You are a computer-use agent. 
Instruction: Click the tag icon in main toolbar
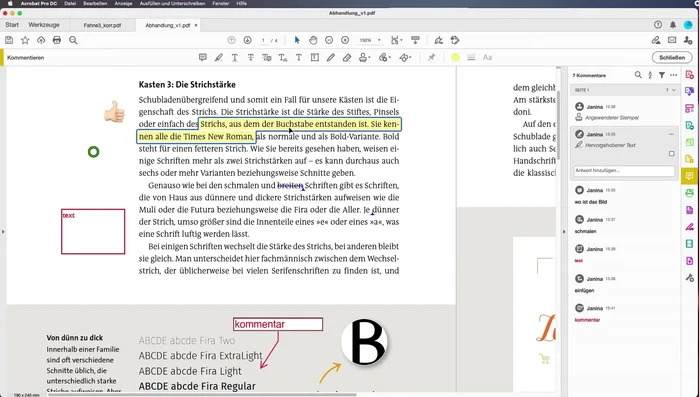click(x=455, y=40)
